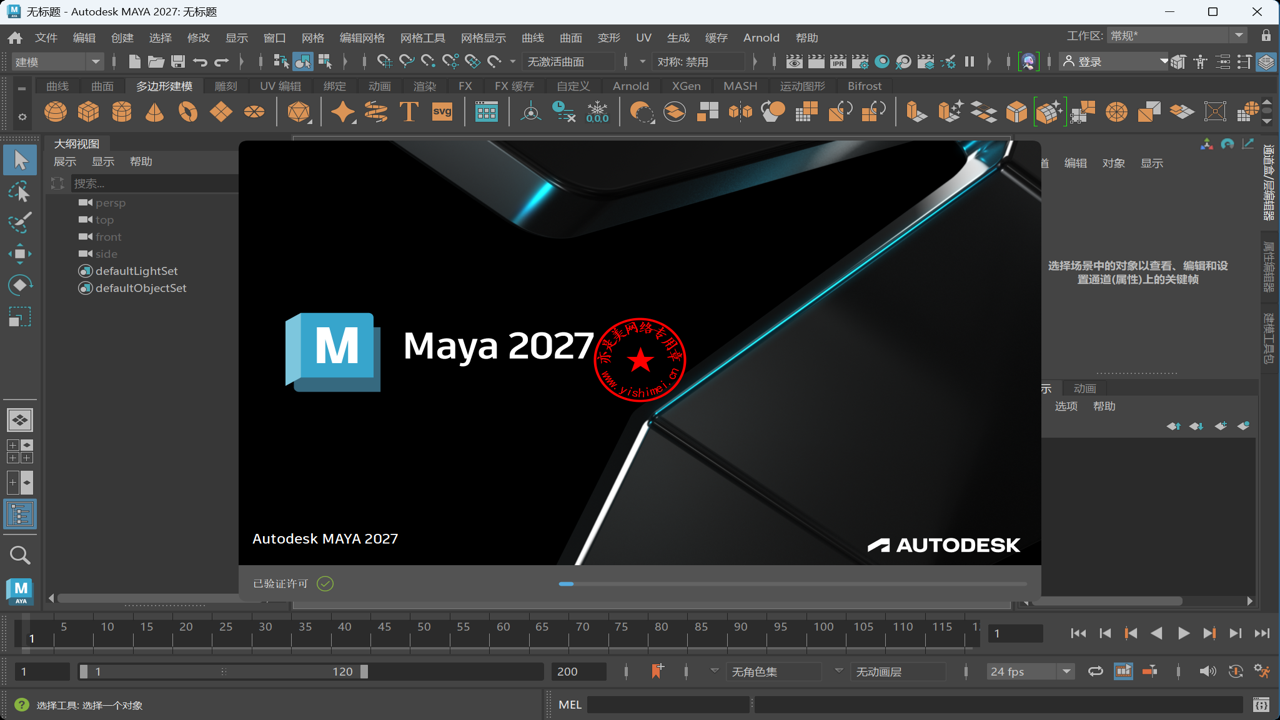
Task: Create a polygon cylinder from the shelf
Action: click(122, 112)
